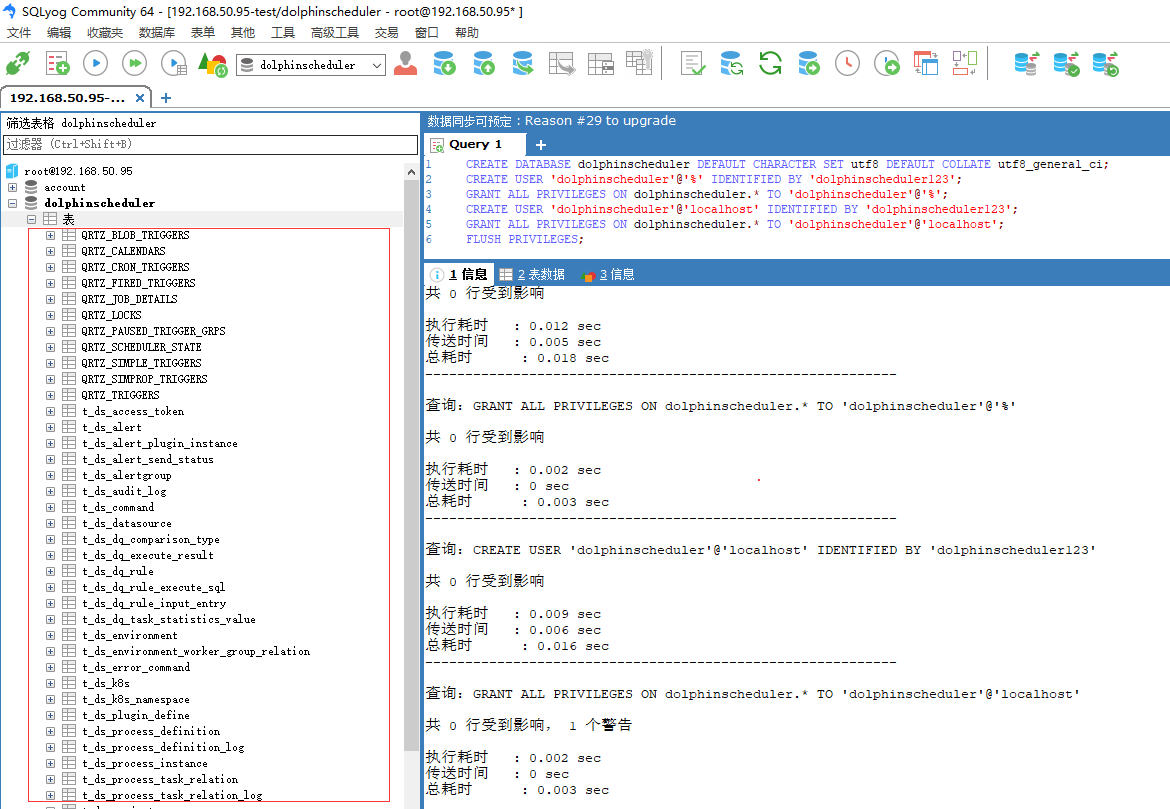This screenshot has width=1170, height=809.
Task: Click the database import down-arrow icon
Action: (x=444, y=63)
